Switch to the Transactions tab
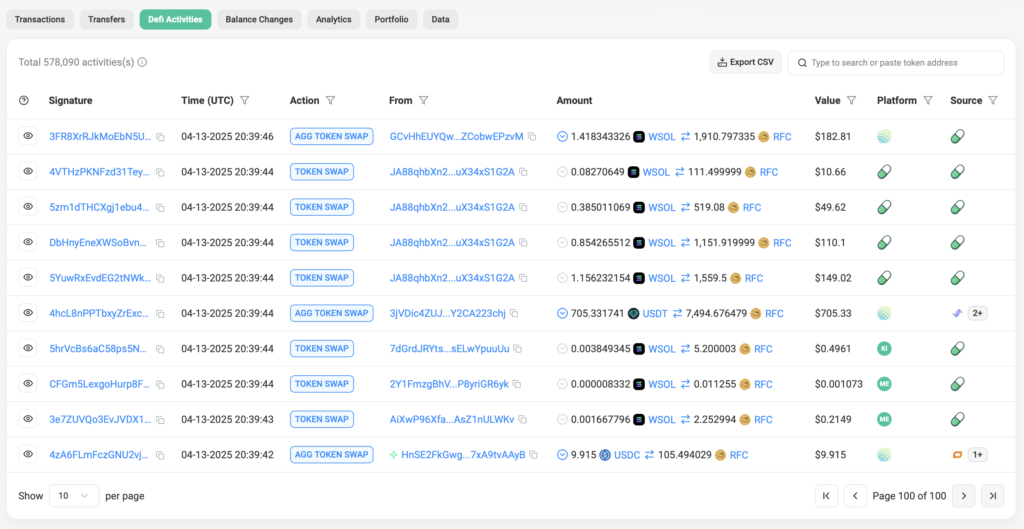 [40, 20]
